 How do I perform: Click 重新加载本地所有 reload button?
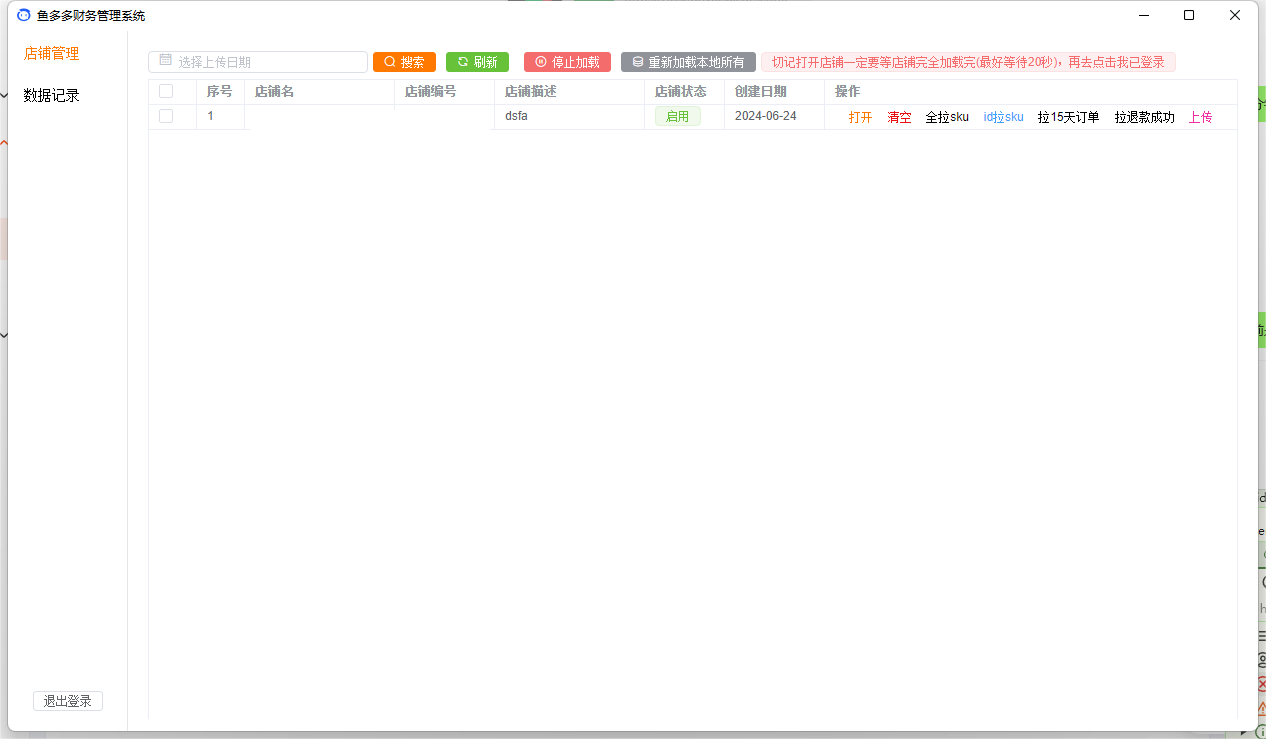(688, 62)
